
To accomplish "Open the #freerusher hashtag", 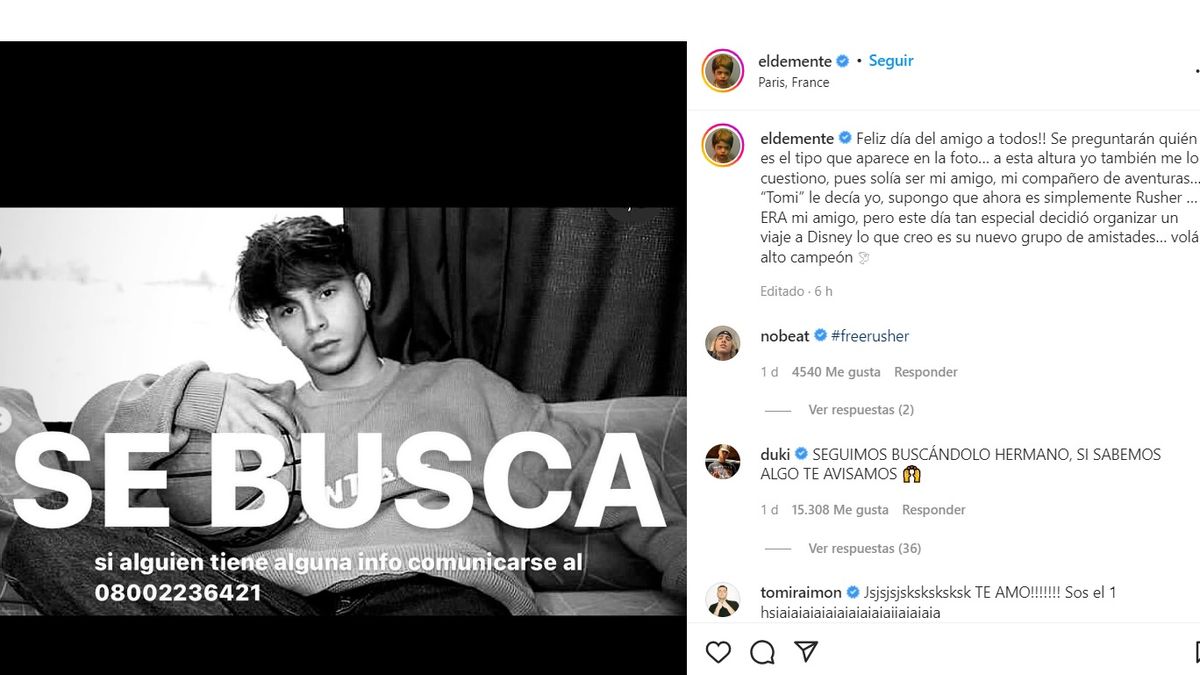I will 870,336.
